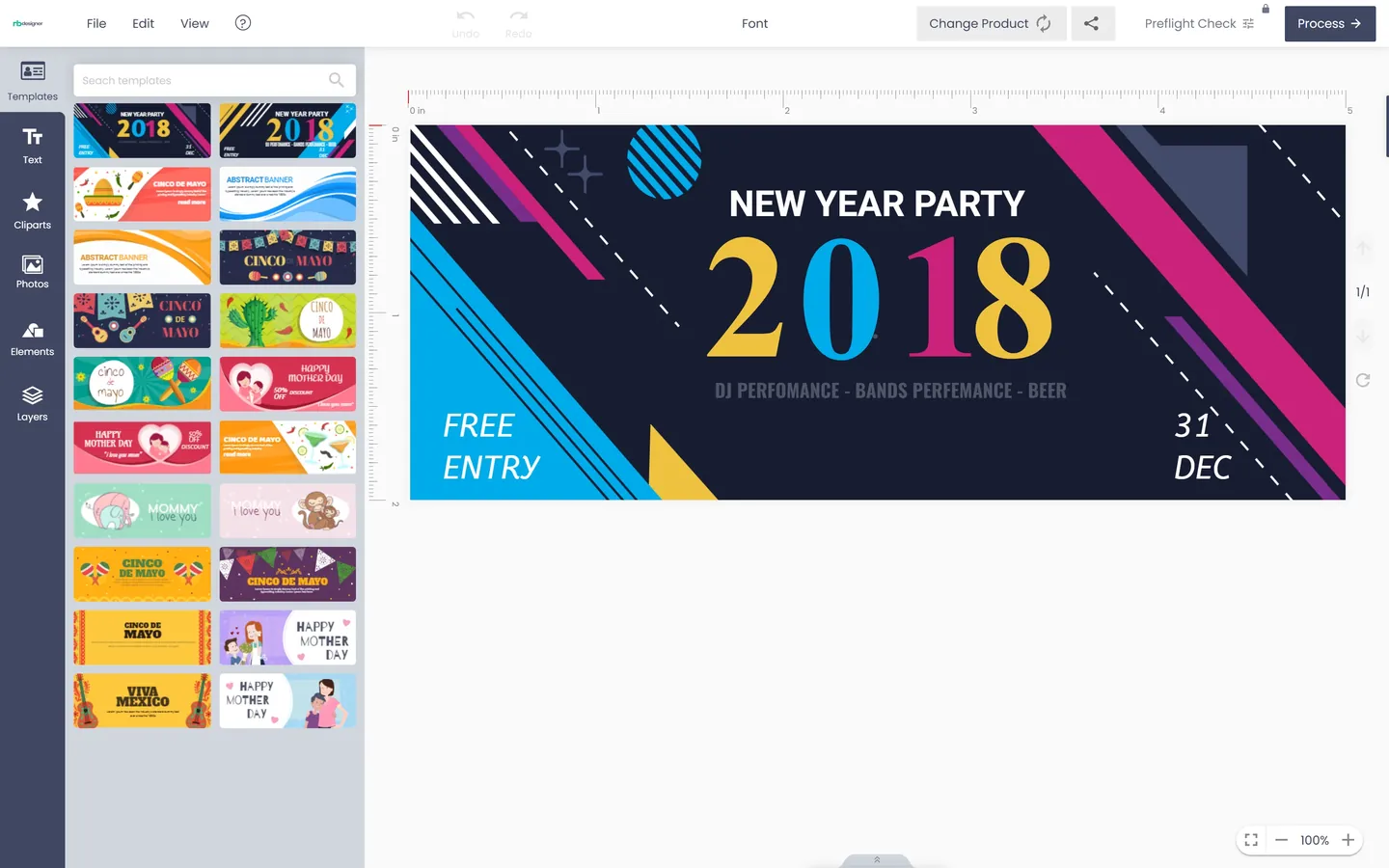Open the Templates panel
The width and height of the screenshot is (1389, 868).
point(32,80)
